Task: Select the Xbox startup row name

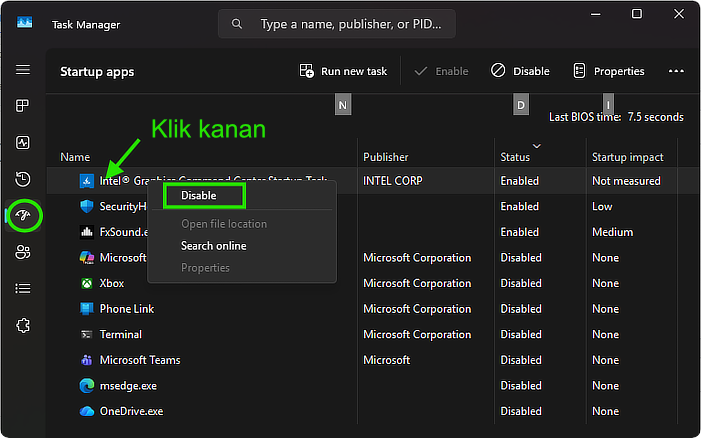Action: (x=112, y=283)
